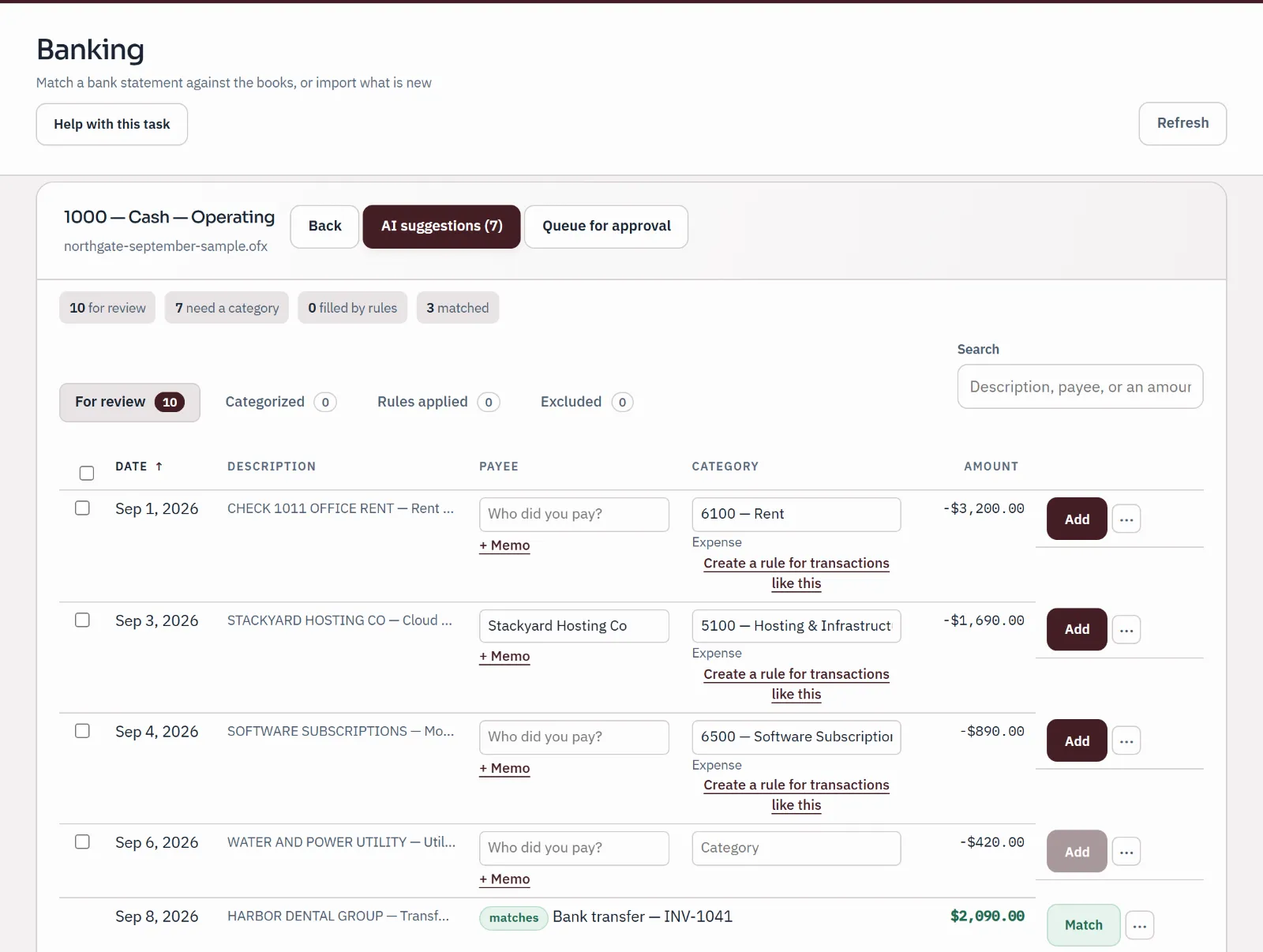The height and width of the screenshot is (952, 1263).
Task: Add the Sep 1 office rent transaction
Action: click(x=1077, y=519)
